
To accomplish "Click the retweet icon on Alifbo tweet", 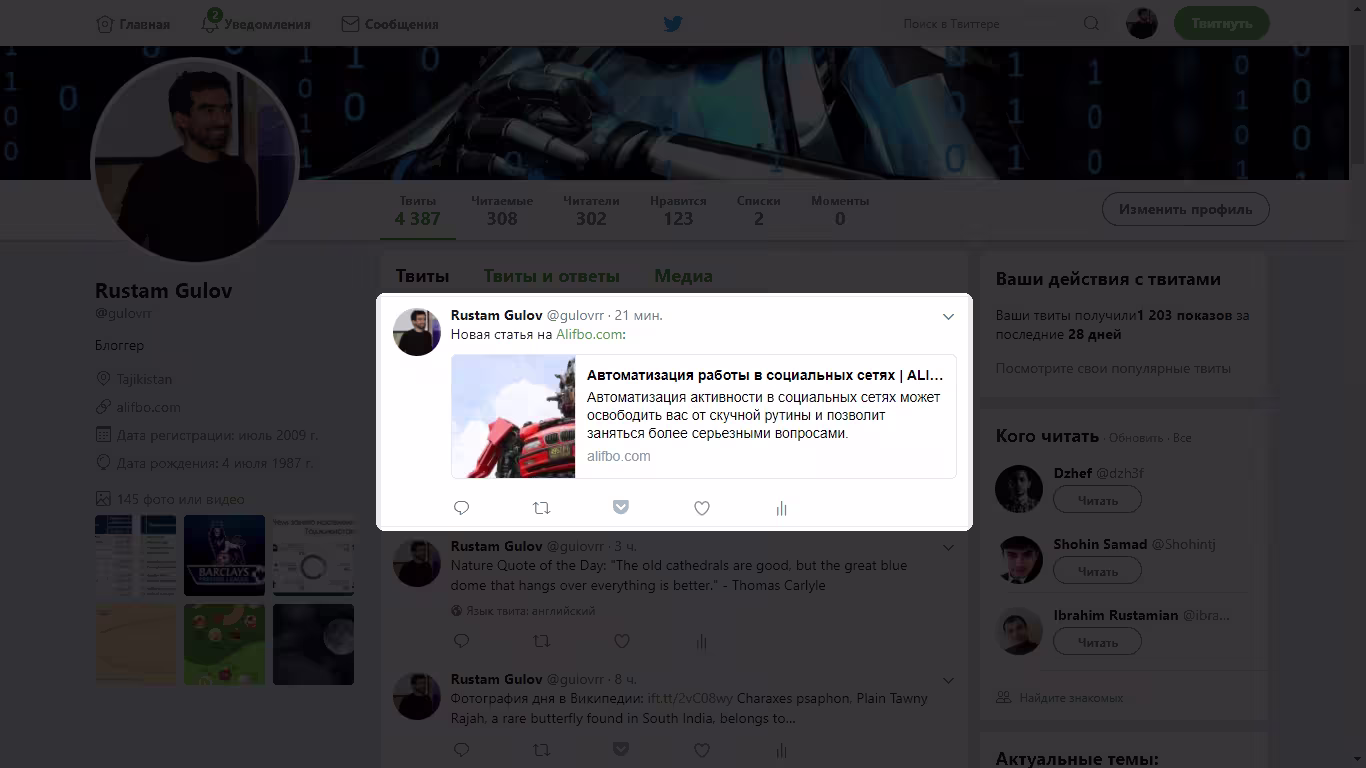I will click(541, 508).
